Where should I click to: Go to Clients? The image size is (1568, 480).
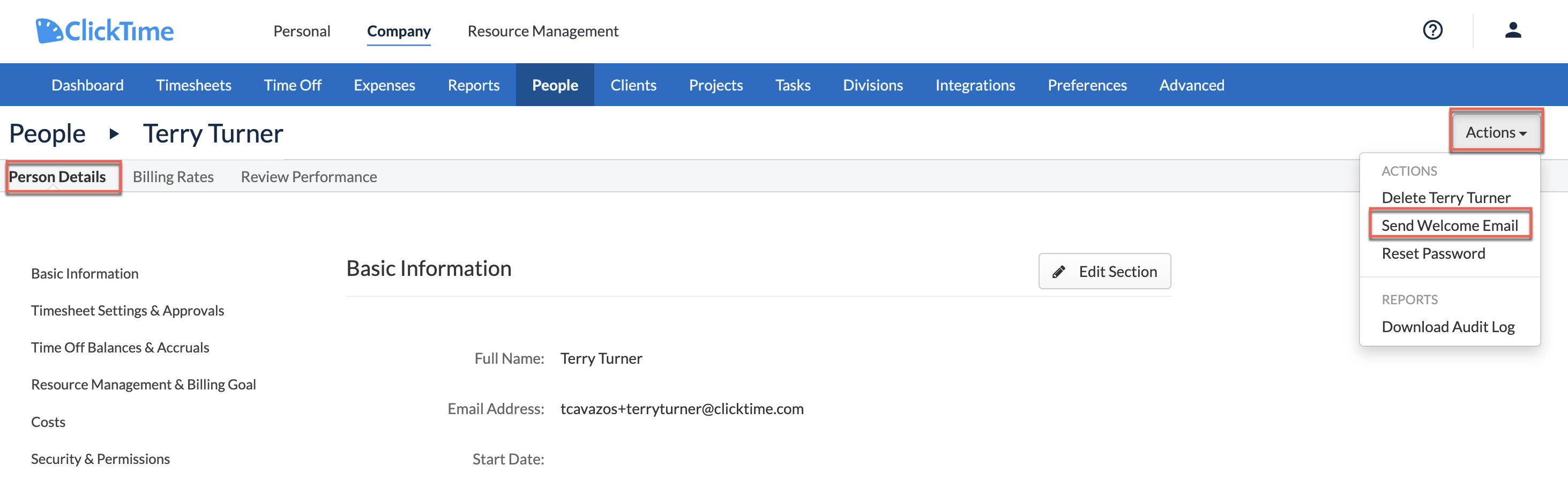coord(633,85)
